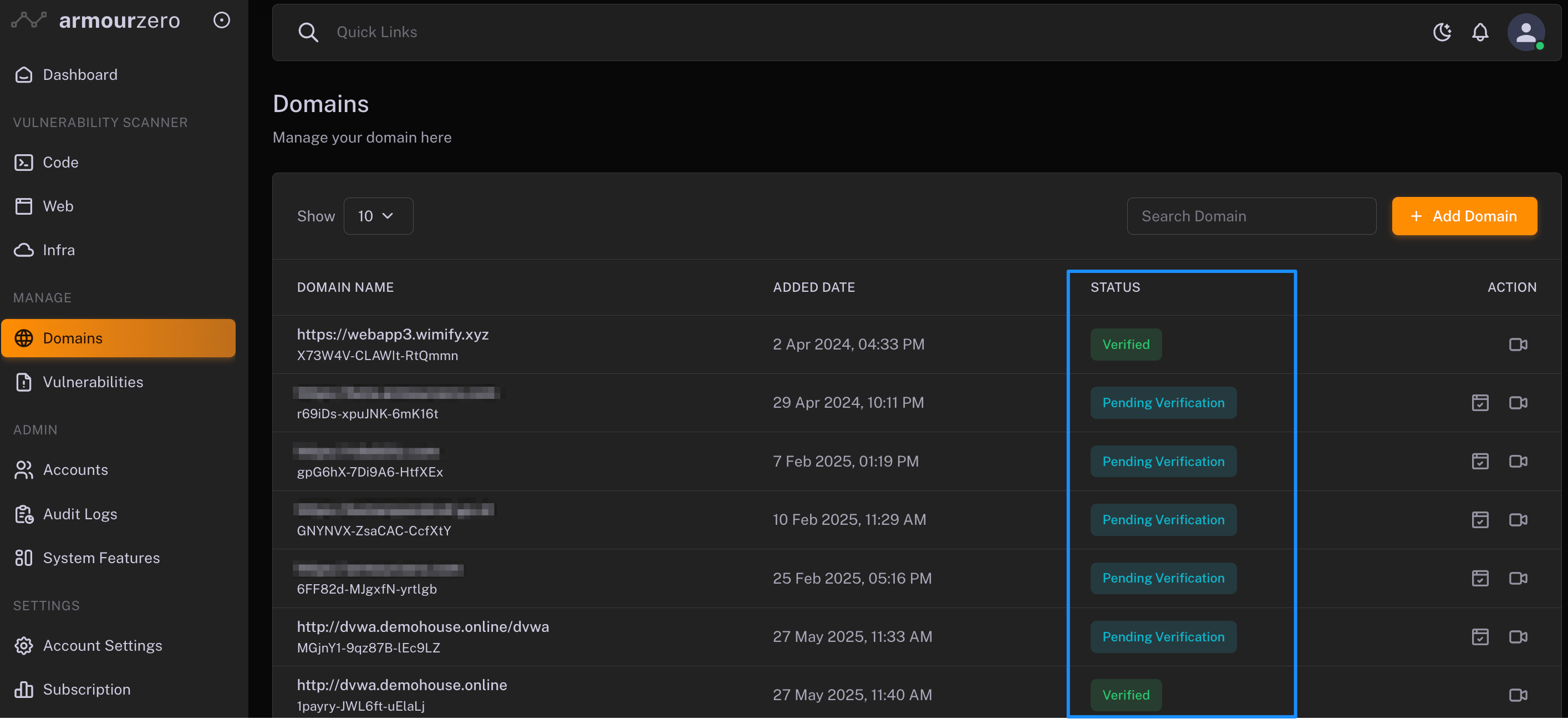The image size is (1568, 719).
Task: Click in the Search Domain field
Action: point(1251,216)
